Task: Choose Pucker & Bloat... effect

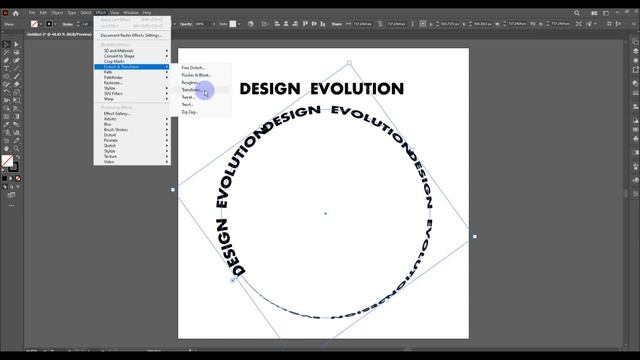Action: point(200,75)
